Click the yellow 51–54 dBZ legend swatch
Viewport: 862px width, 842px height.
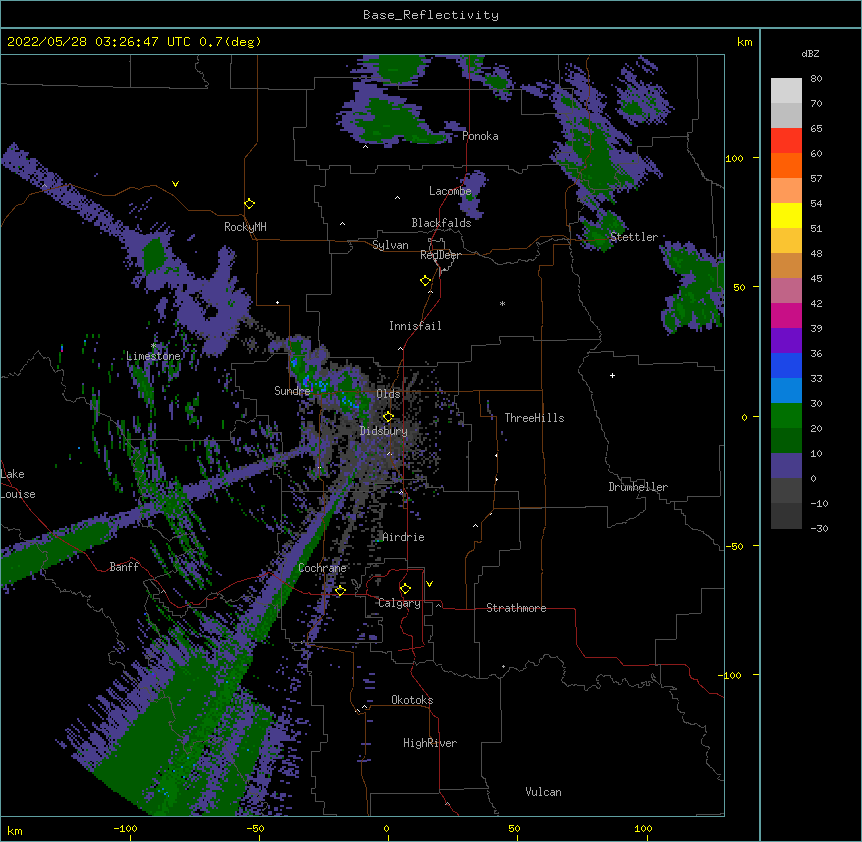click(786, 215)
